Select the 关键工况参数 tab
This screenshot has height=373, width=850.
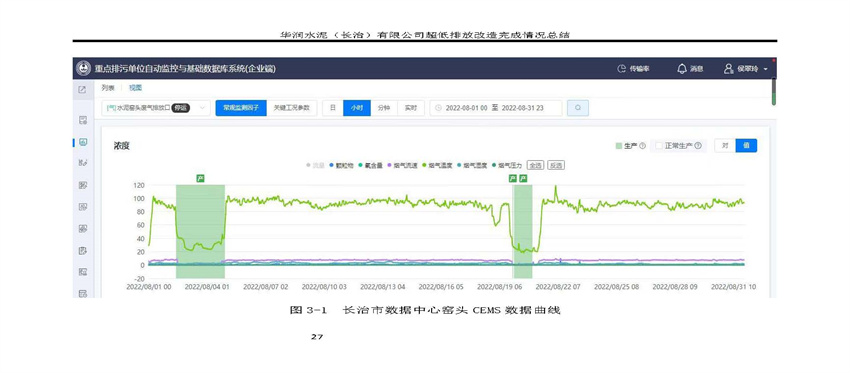point(292,108)
